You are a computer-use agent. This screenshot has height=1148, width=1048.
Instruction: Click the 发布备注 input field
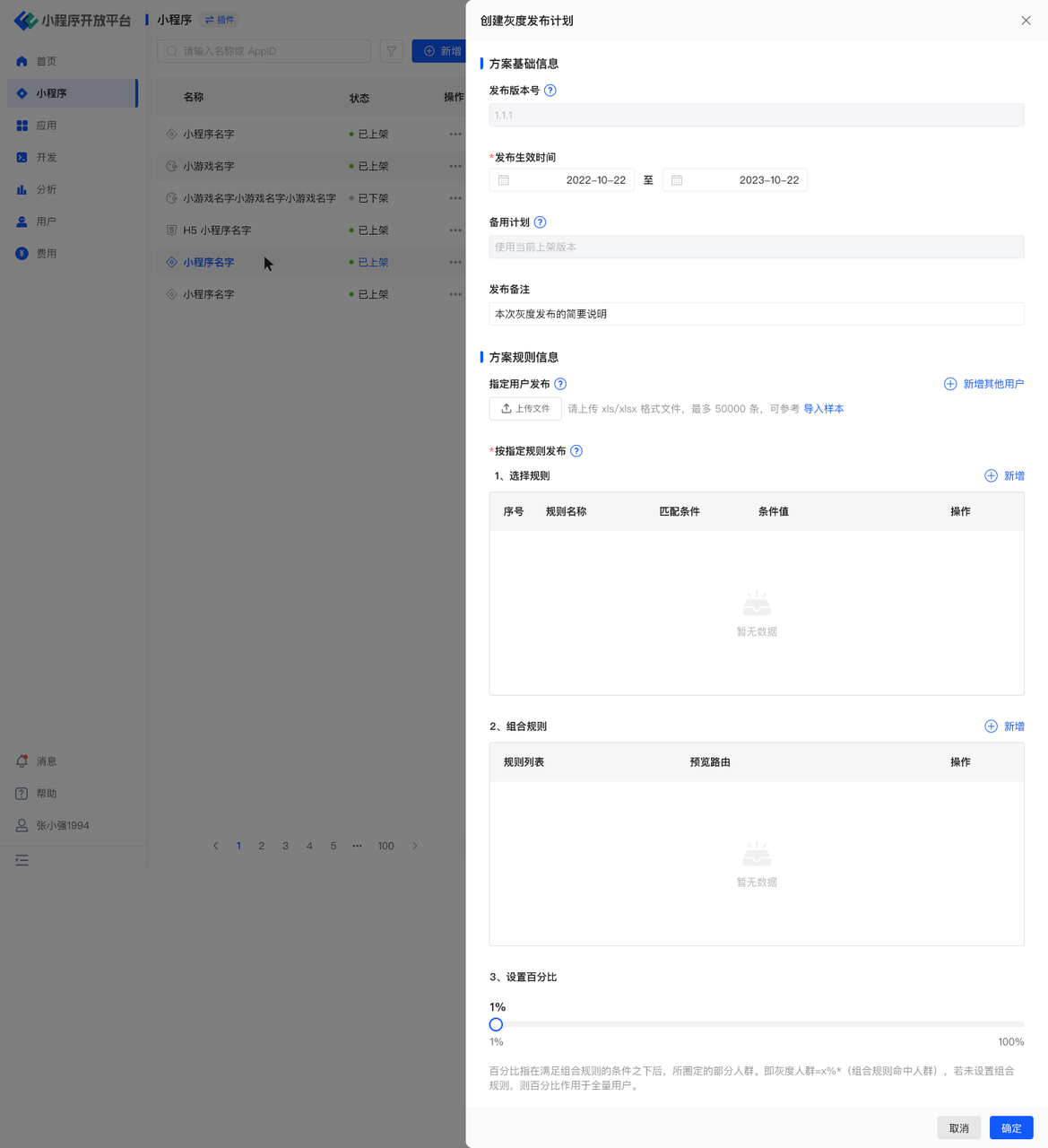pyautogui.click(x=756, y=314)
